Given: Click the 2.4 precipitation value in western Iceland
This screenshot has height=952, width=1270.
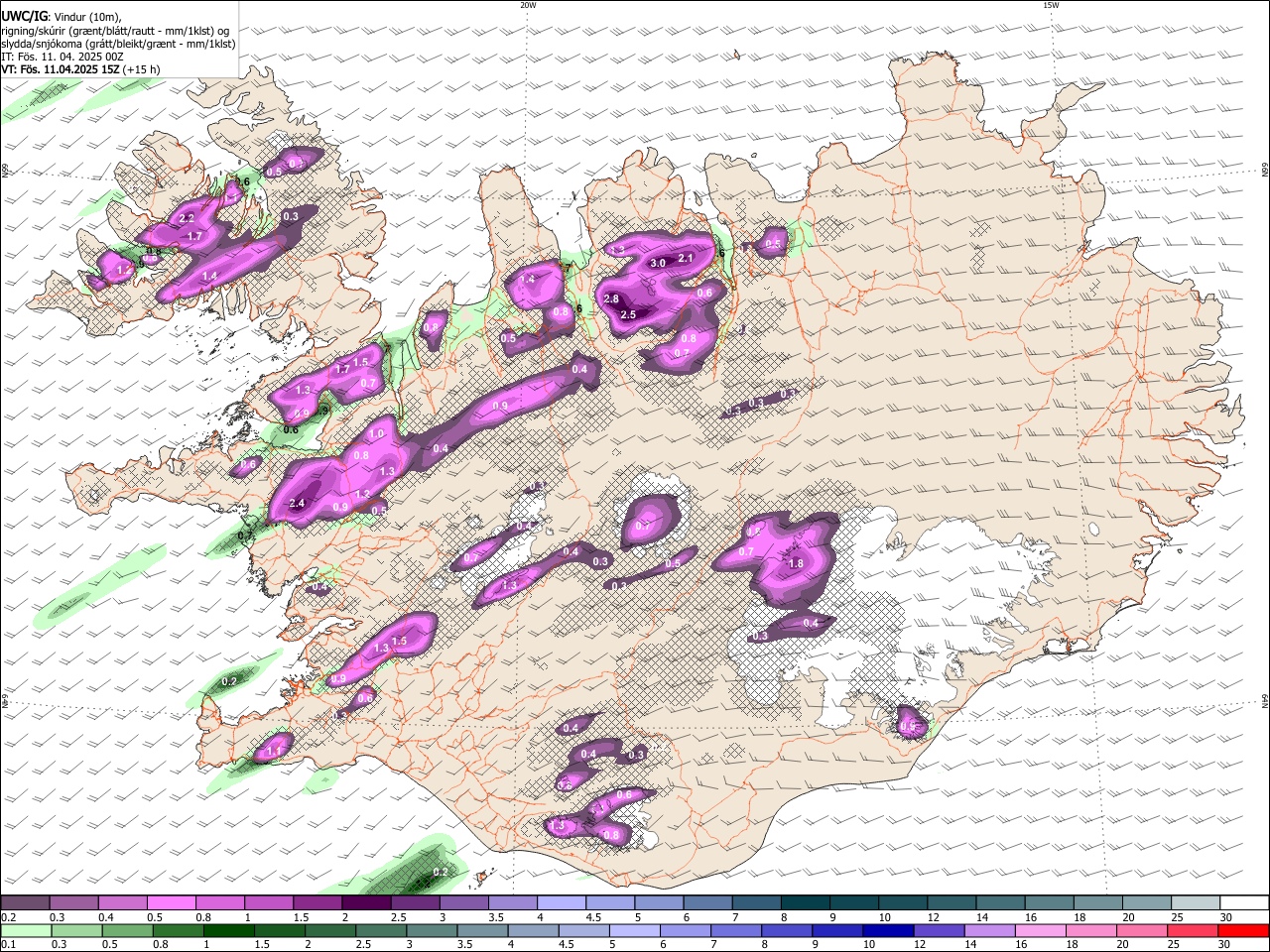Looking at the screenshot, I should click(x=297, y=504).
